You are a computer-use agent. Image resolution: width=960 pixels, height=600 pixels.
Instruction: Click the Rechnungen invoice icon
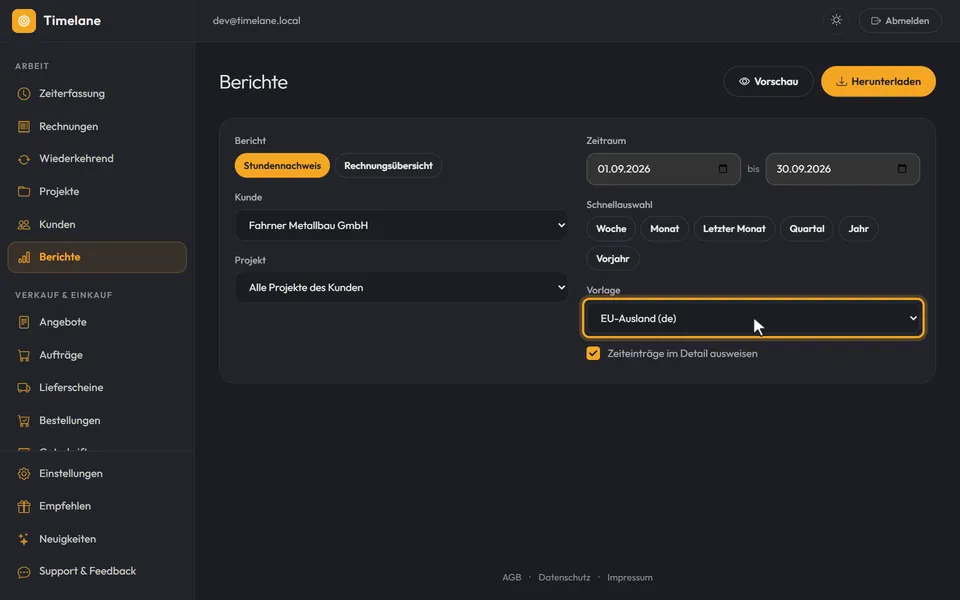click(24, 127)
